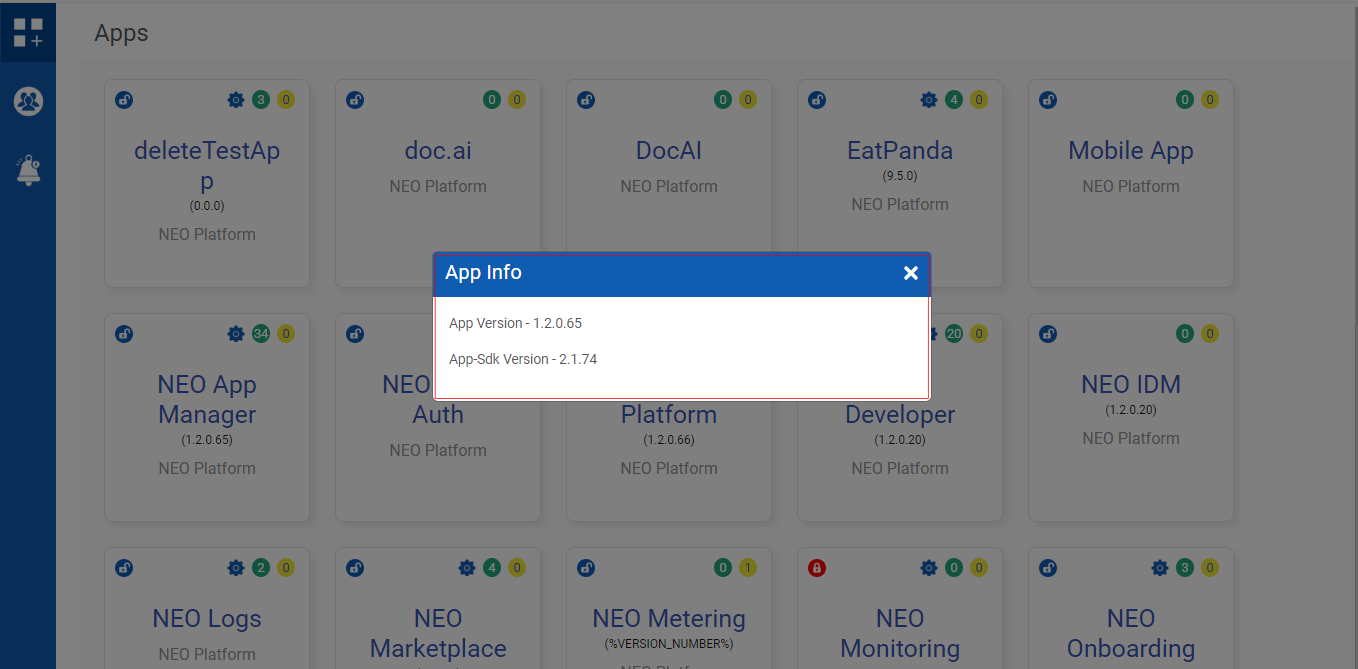Select the App-Sdk Version text line

[523, 359]
